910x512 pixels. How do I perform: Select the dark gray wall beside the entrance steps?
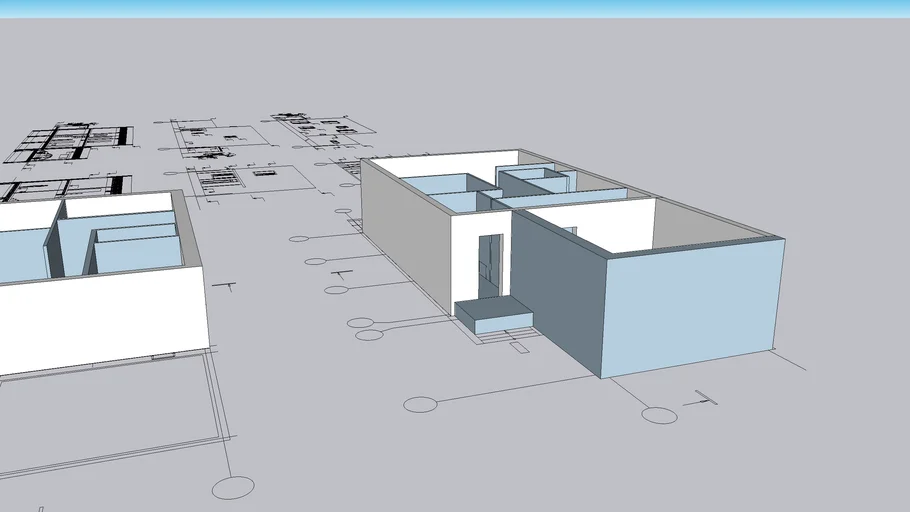point(553,293)
